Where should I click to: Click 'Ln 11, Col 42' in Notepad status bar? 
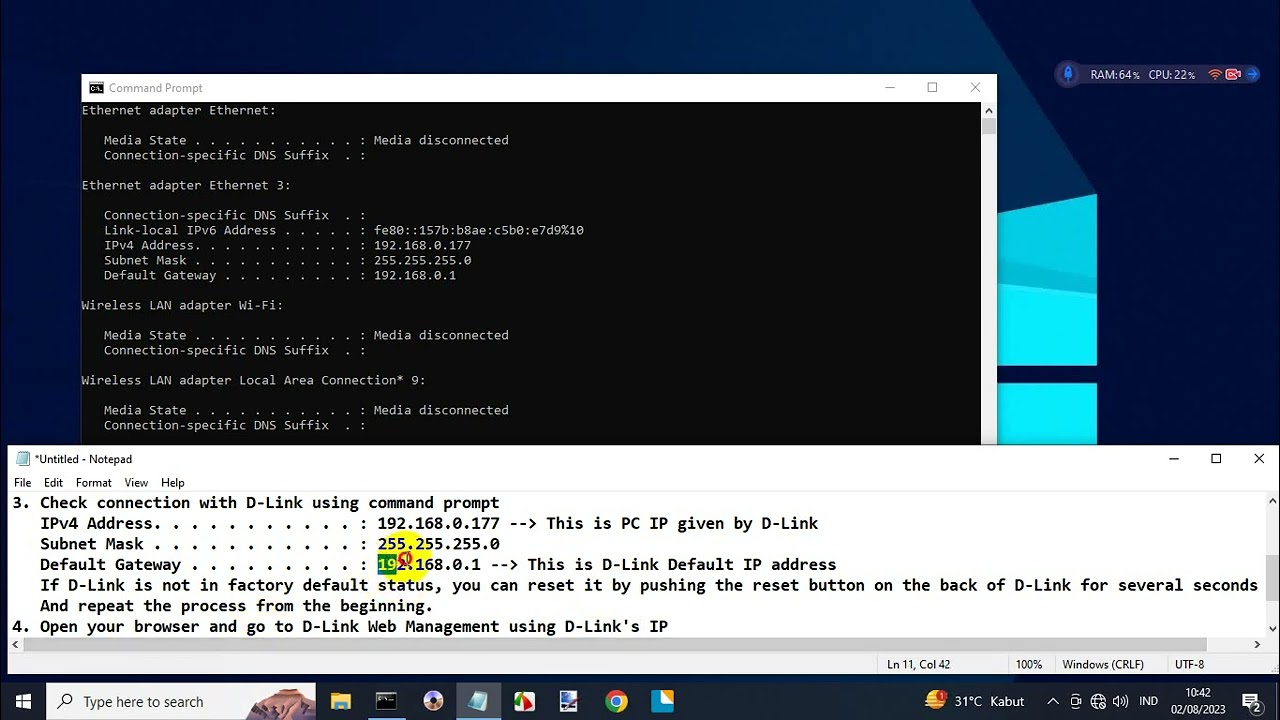(x=919, y=664)
